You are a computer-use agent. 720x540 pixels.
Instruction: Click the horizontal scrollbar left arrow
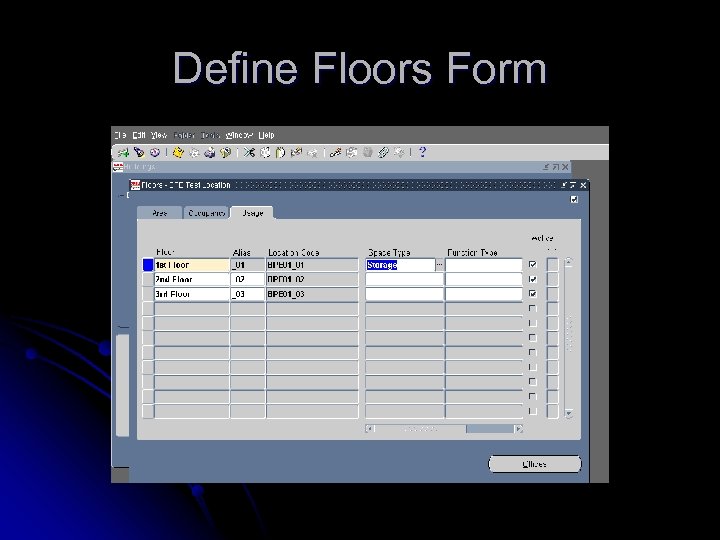pyautogui.click(x=370, y=429)
